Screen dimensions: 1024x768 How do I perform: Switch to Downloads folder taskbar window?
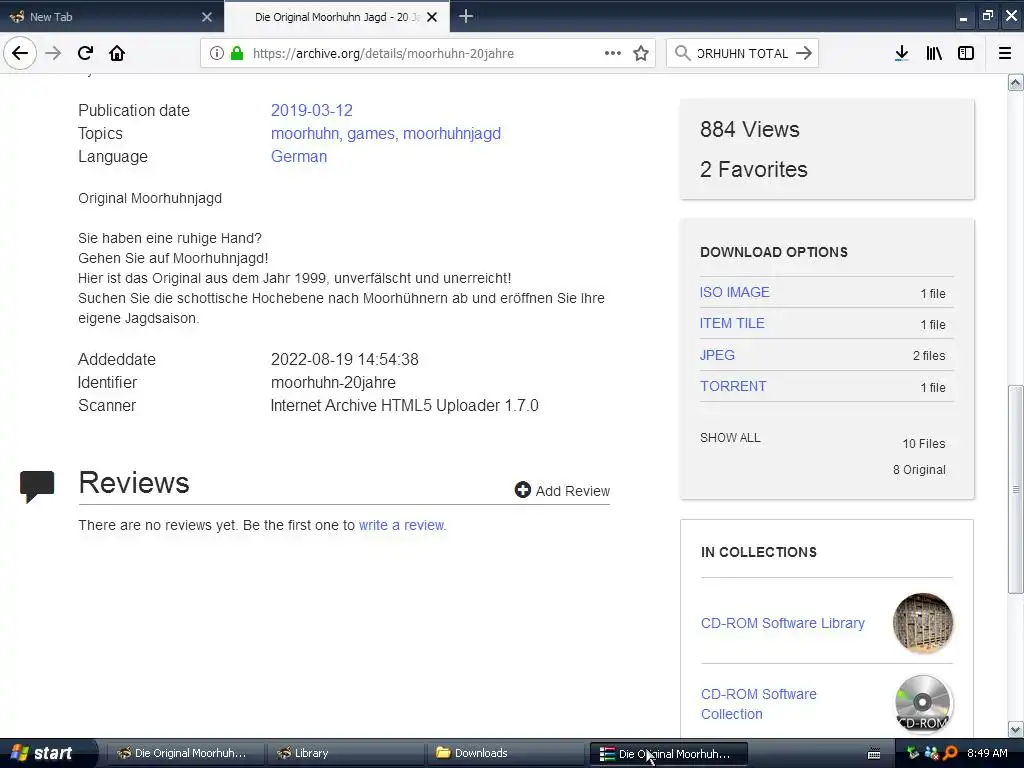click(x=506, y=753)
